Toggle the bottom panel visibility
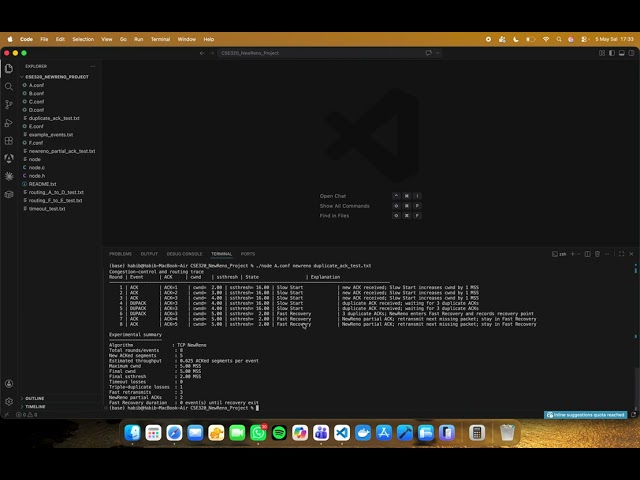 tap(622, 53)
